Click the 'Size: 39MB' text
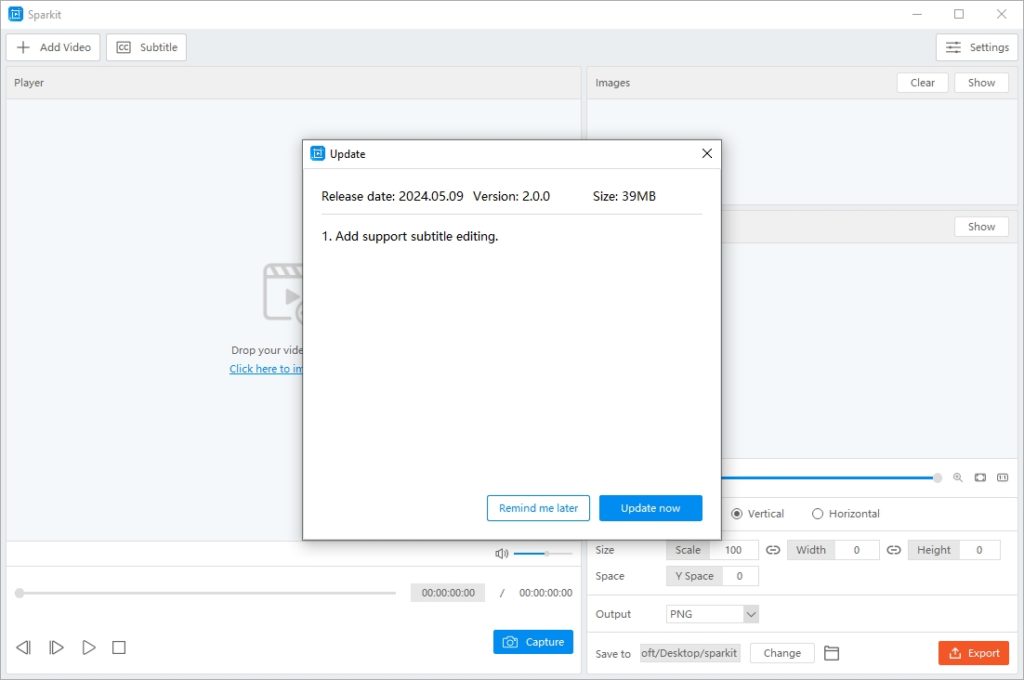This screenshot has height=680, width=1024. tap(624, 196)
